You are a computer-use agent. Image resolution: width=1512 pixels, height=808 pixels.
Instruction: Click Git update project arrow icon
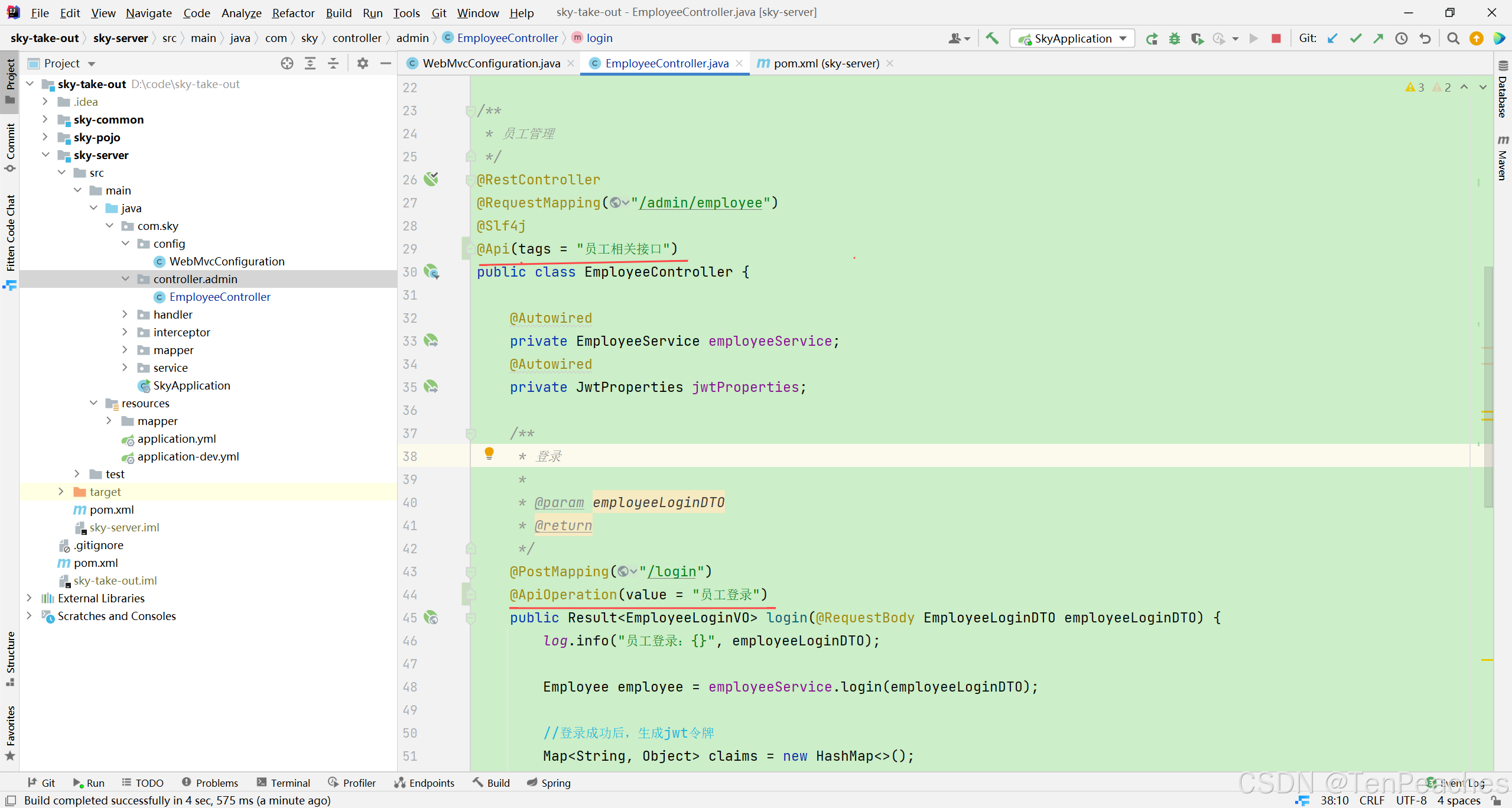1332,38
